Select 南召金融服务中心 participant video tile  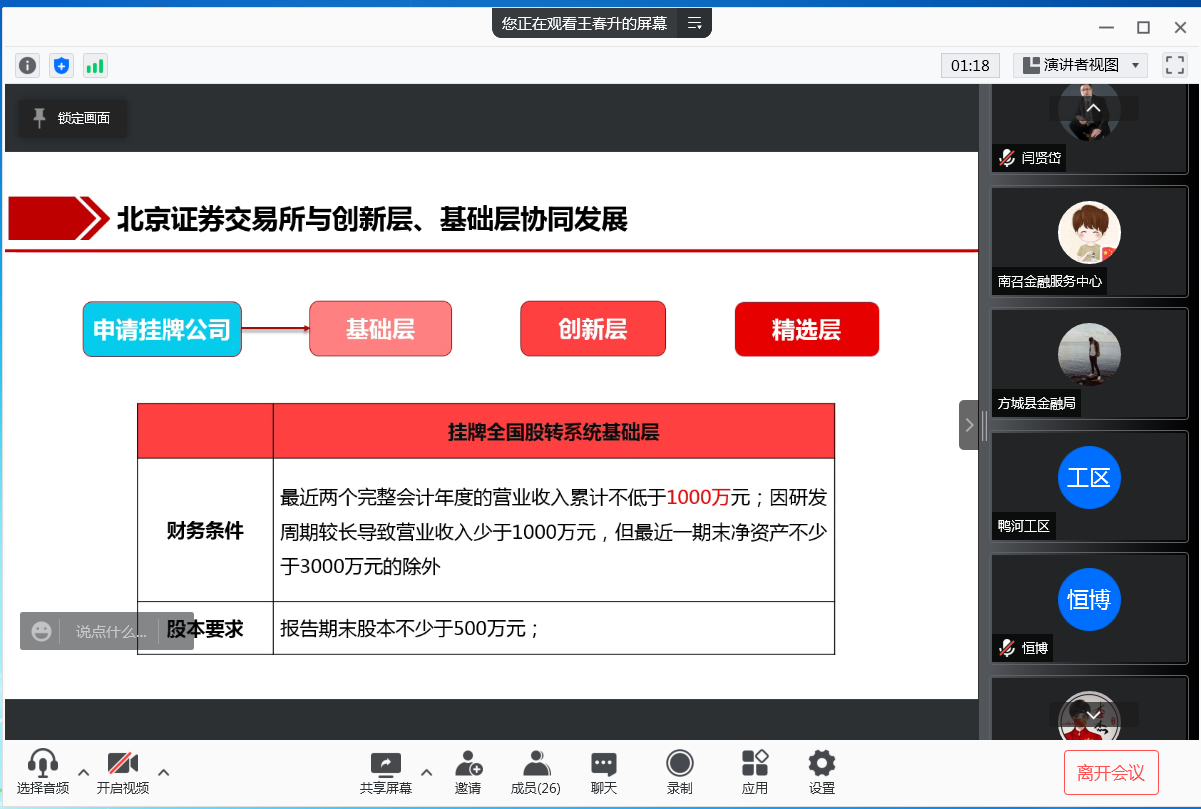click(1090, 240)
